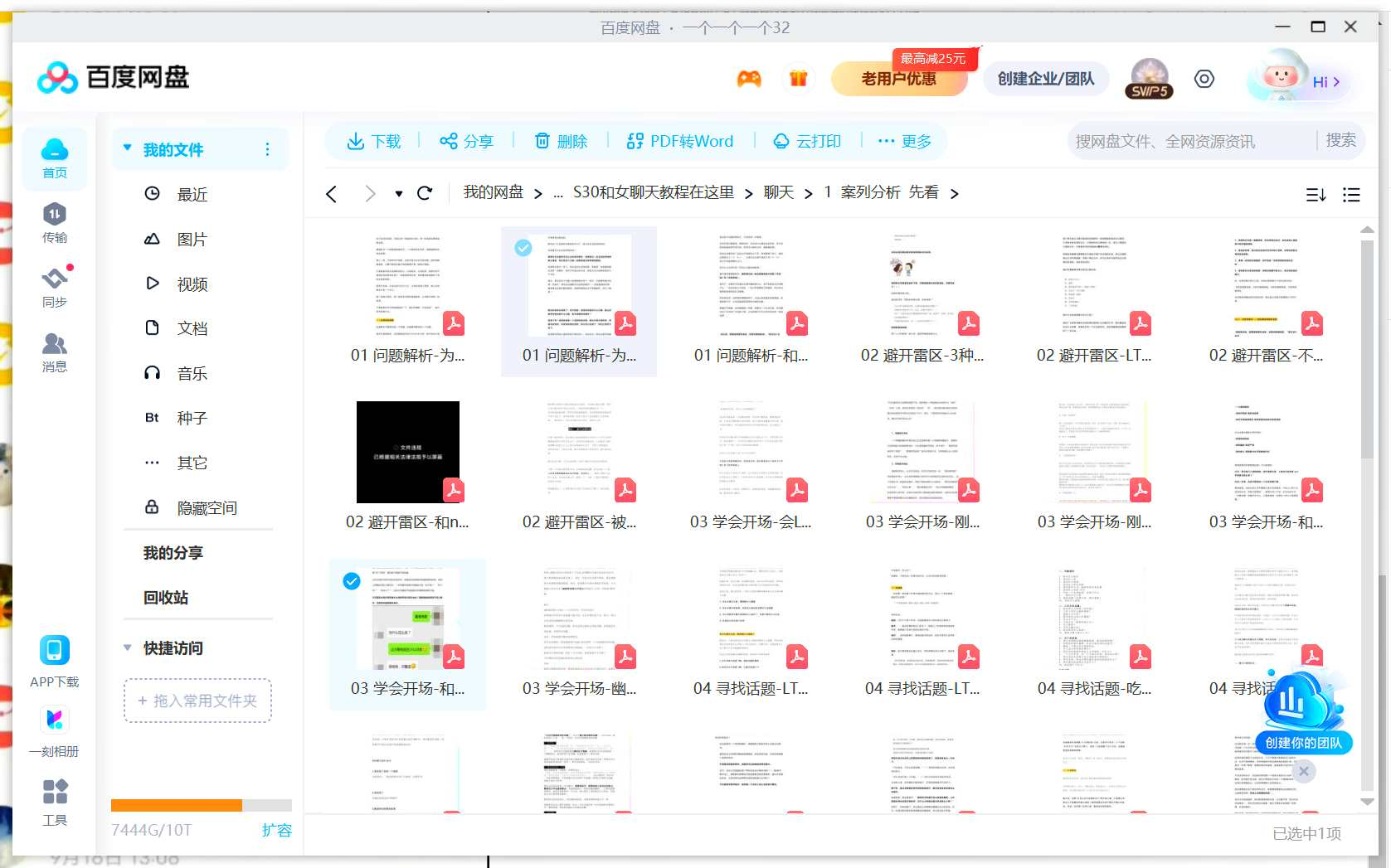Click the storage usage progress bar
The width and height of the screenshot is (1391, 868).
click(x=199, y=805)
